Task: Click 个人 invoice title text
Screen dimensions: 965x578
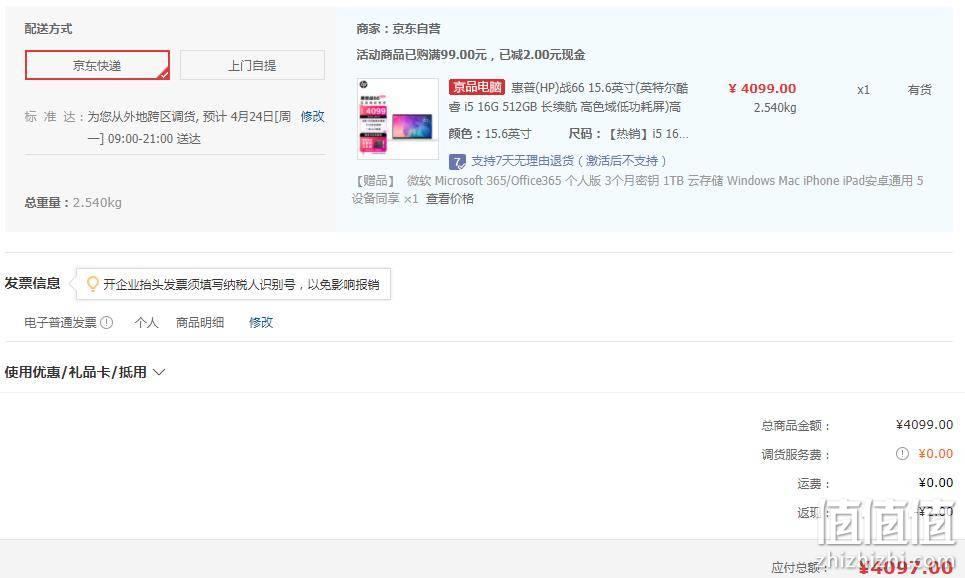Action: point(146,322)
